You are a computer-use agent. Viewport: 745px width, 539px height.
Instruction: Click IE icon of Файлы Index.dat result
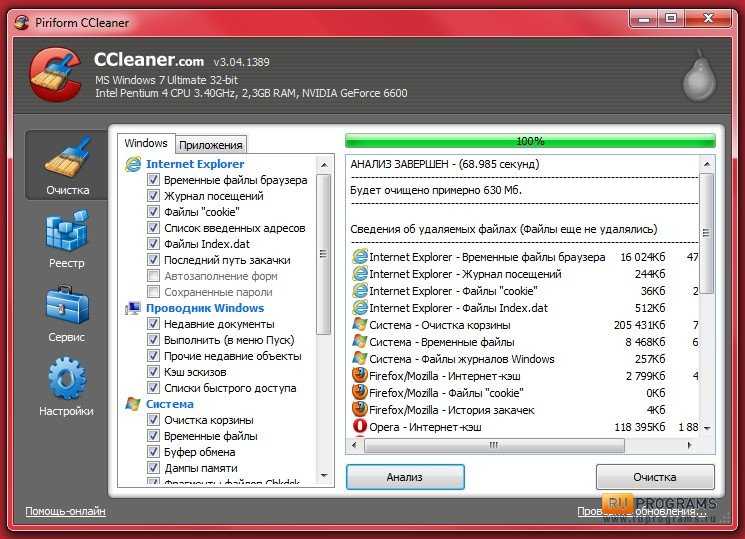pos(360,308)
